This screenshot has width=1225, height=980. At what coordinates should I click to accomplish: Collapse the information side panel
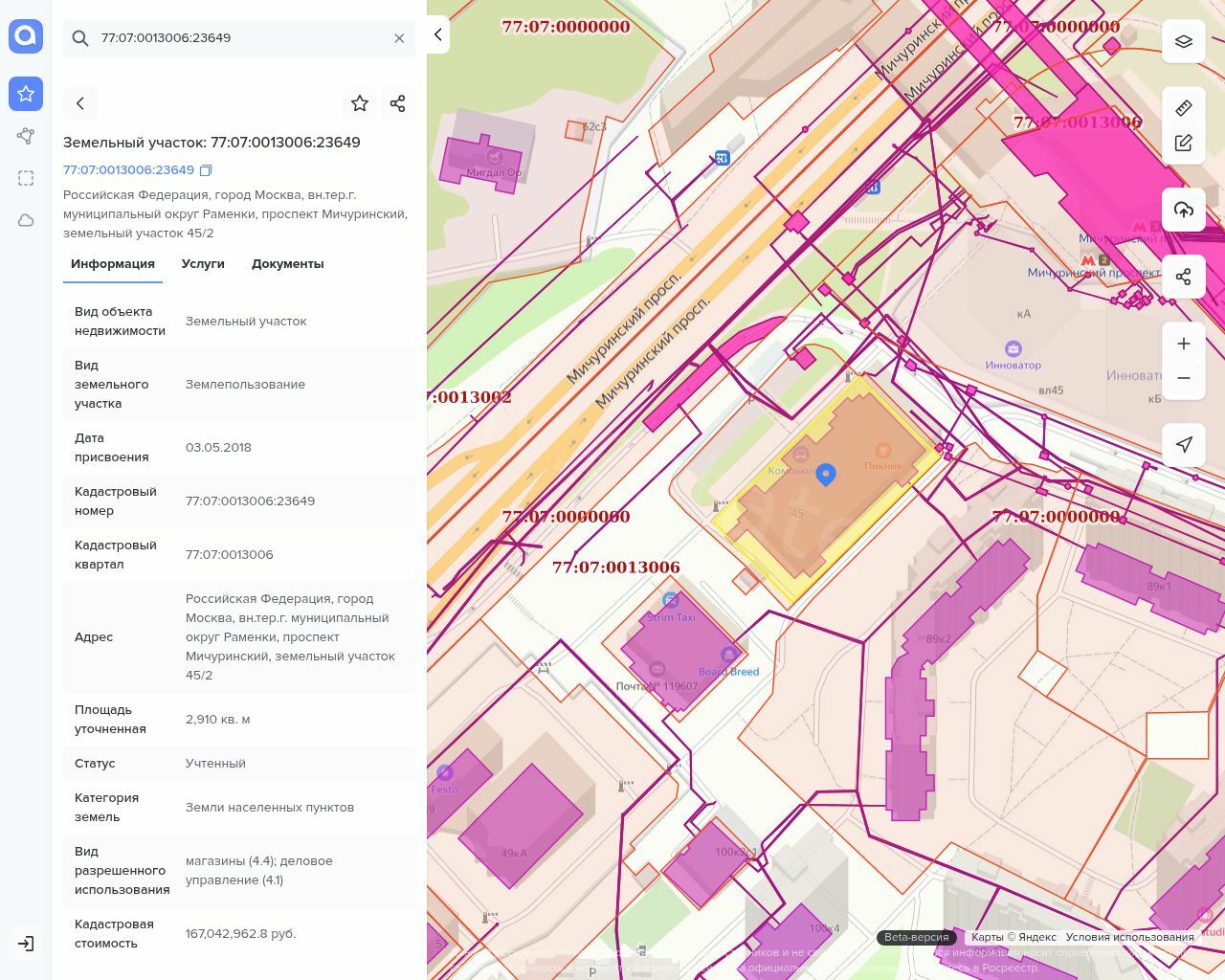click(x=438, y=35)
